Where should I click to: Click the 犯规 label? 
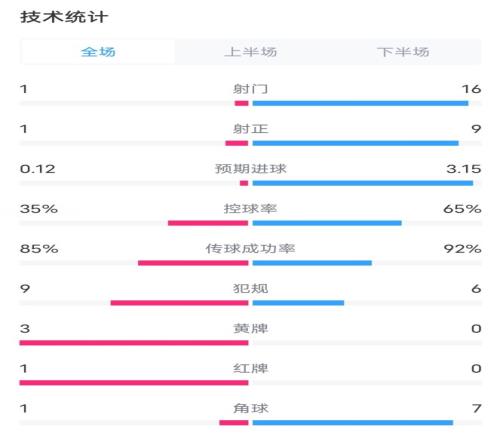(250, 289)
